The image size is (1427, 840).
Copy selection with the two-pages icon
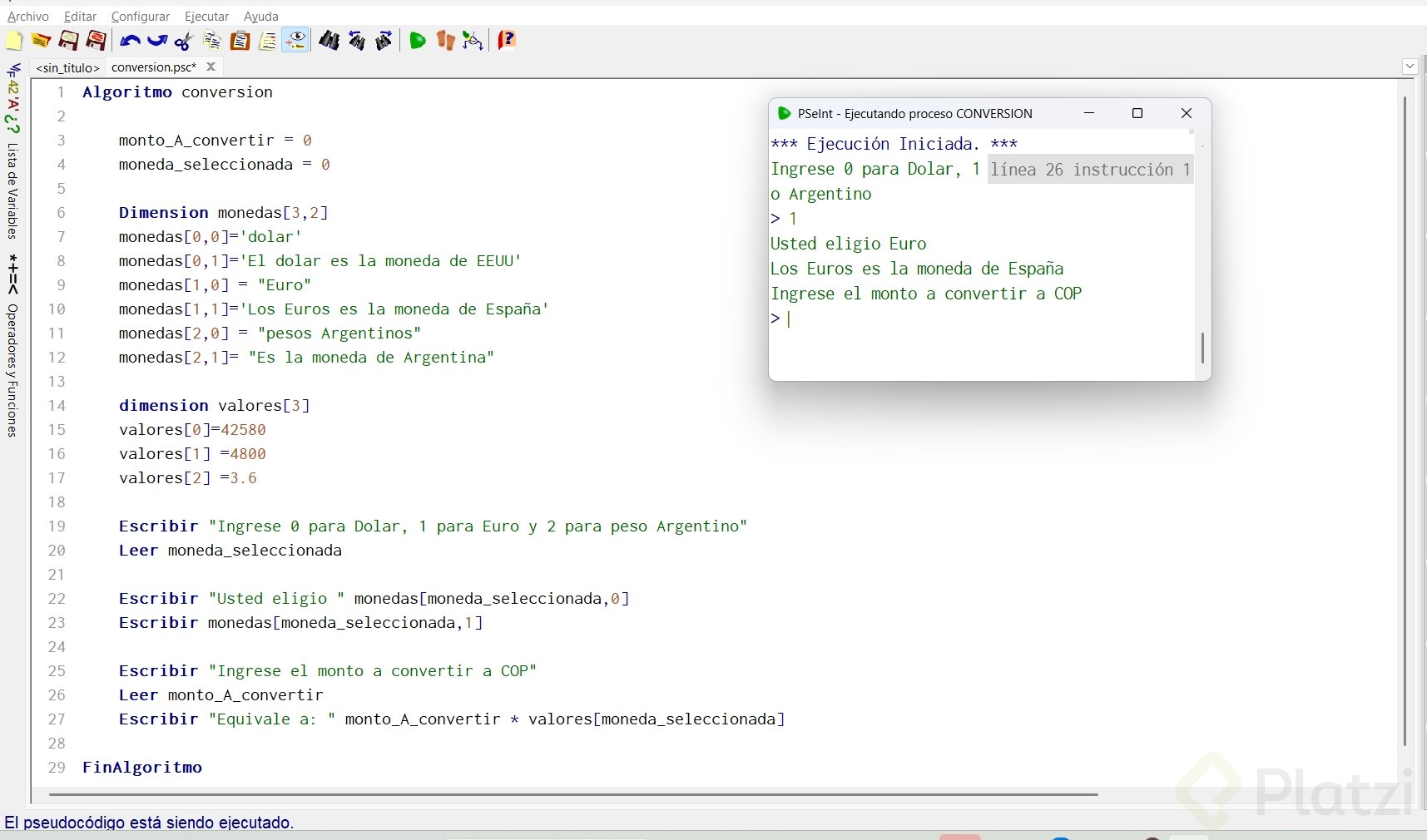tap(212, 41)
